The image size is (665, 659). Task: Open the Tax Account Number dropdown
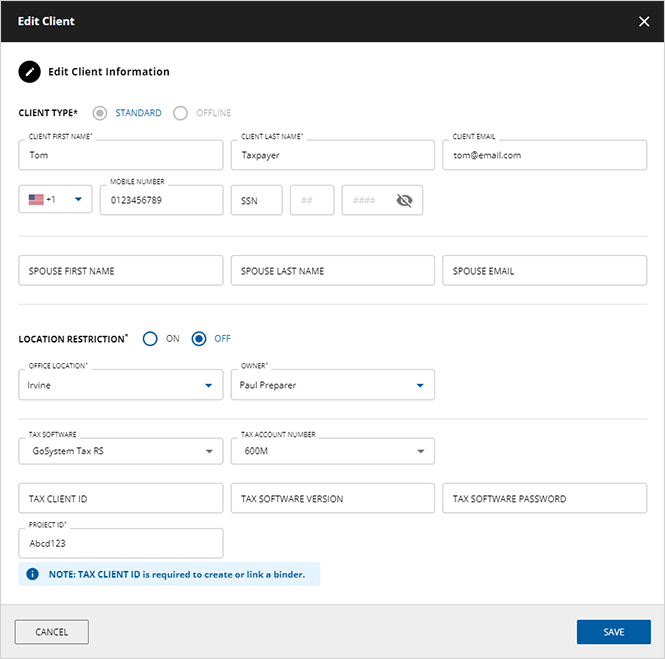click(420, 451)
